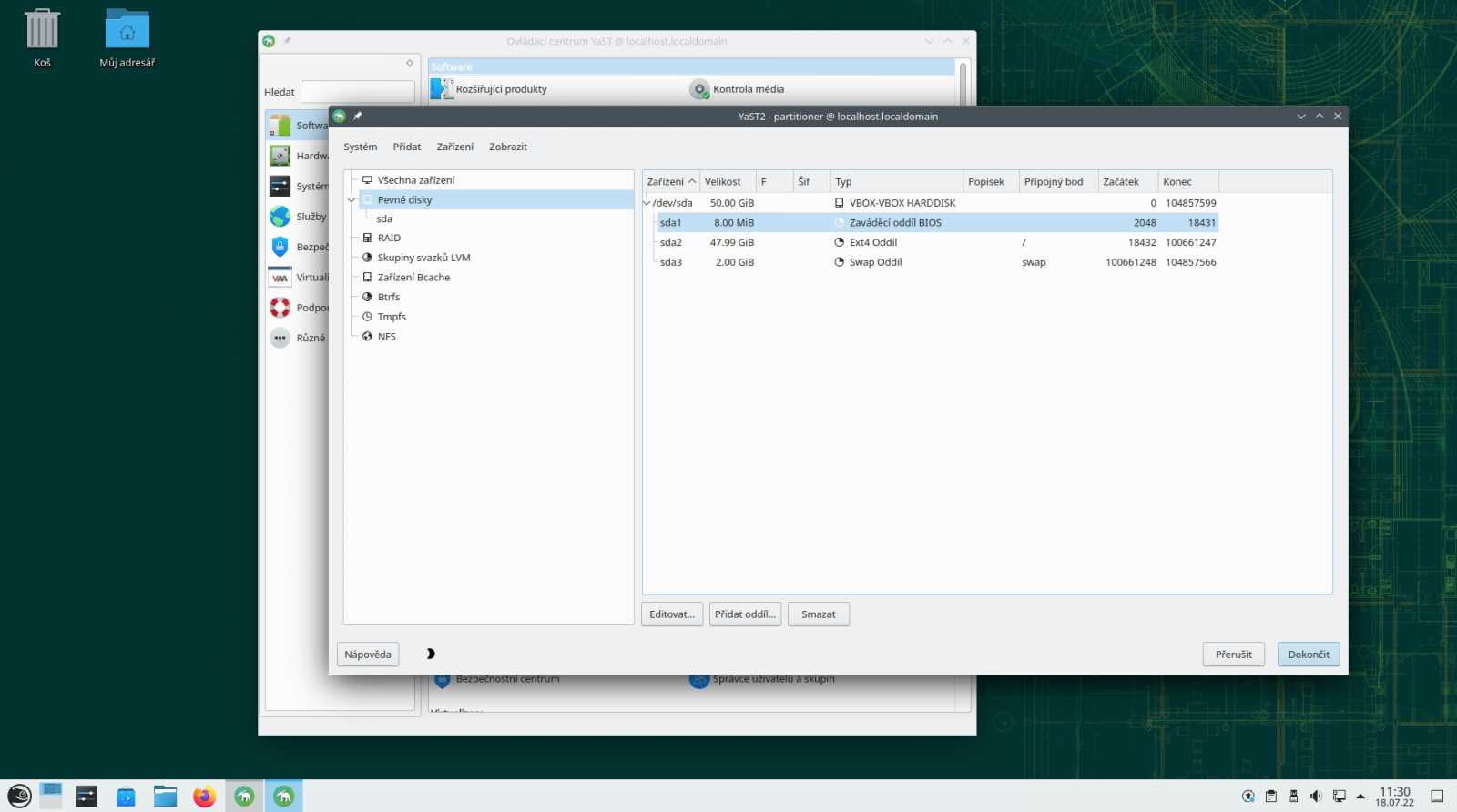The height and width of the screenshot is (812, 1457).
Task: Click the partition icon beside Swap Oddíl
Action: (x=839, y=262)
